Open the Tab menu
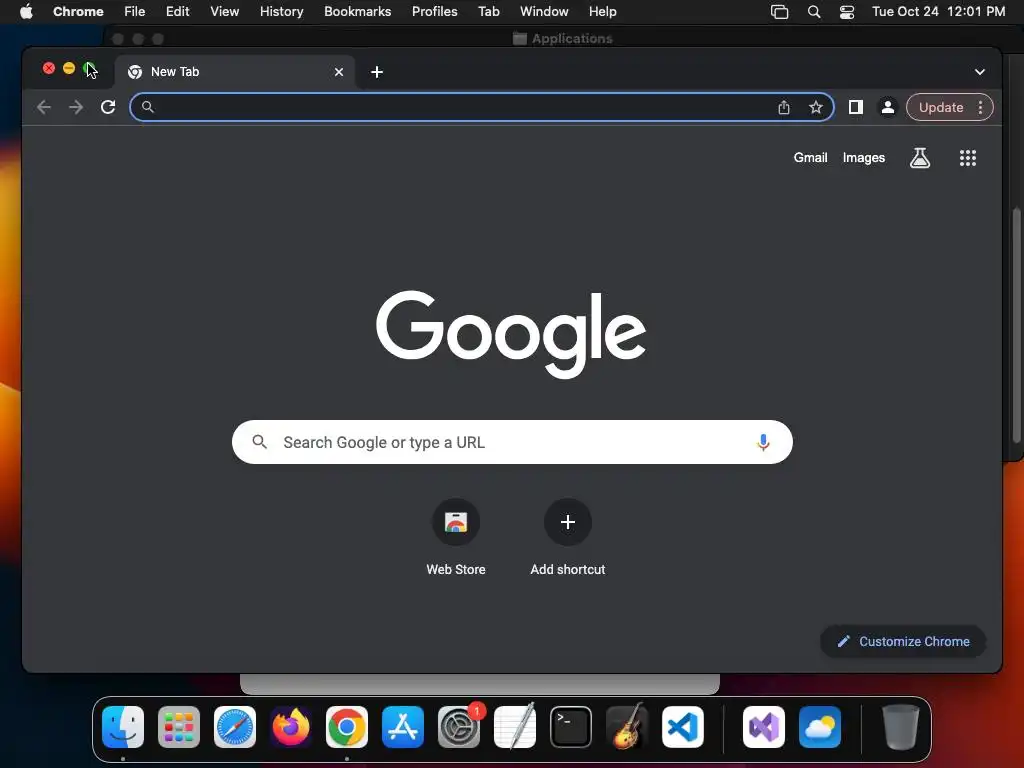Screen dimensions: 1024x768 tap(488, 12)
